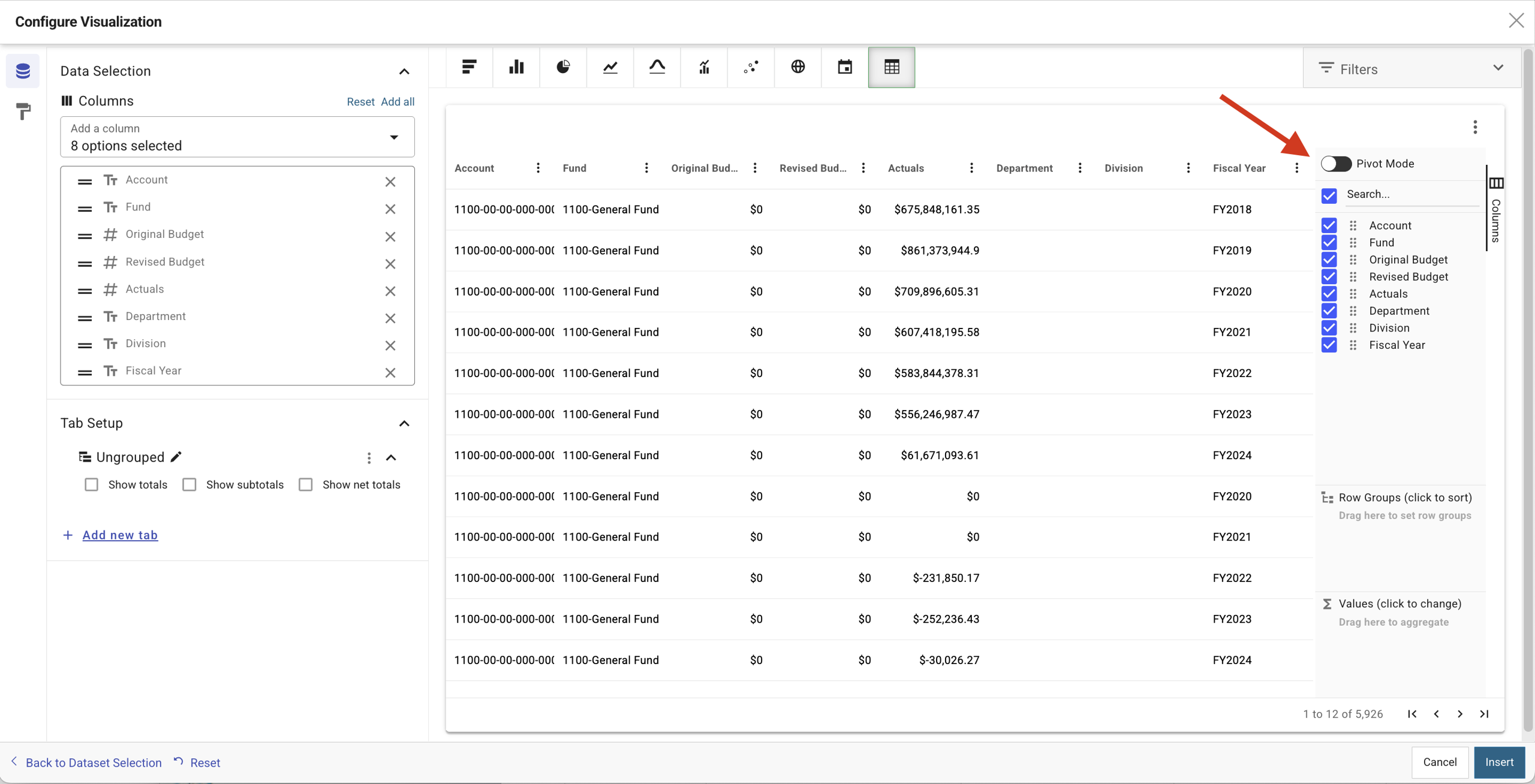Open table's top-right three-dot menu
The image size is (1535, 784).
point(1475,127)
